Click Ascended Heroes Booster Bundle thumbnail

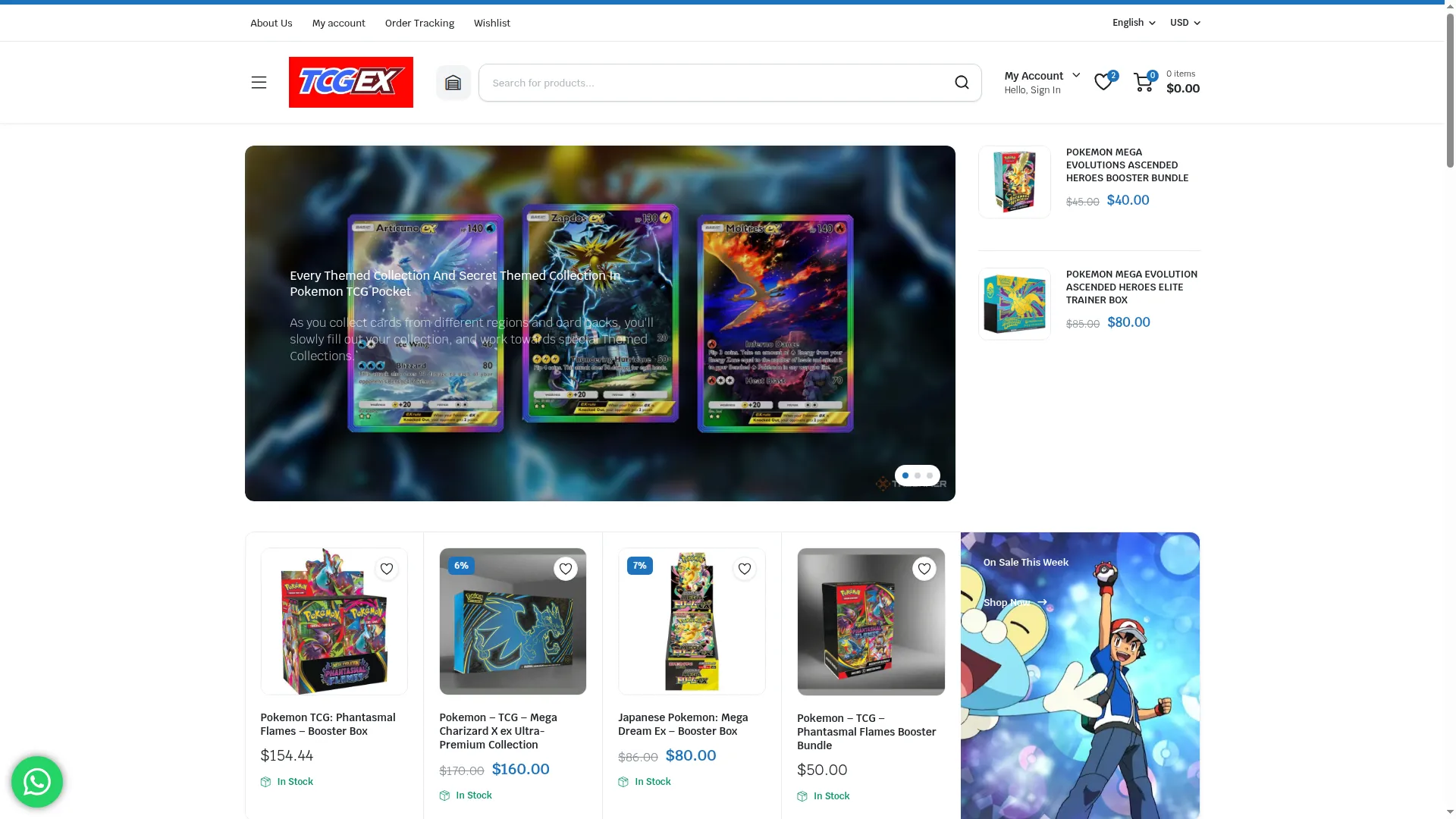1015,182
